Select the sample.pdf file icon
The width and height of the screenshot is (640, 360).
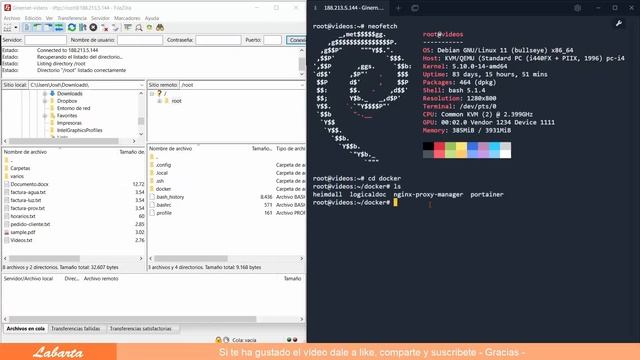7,232
